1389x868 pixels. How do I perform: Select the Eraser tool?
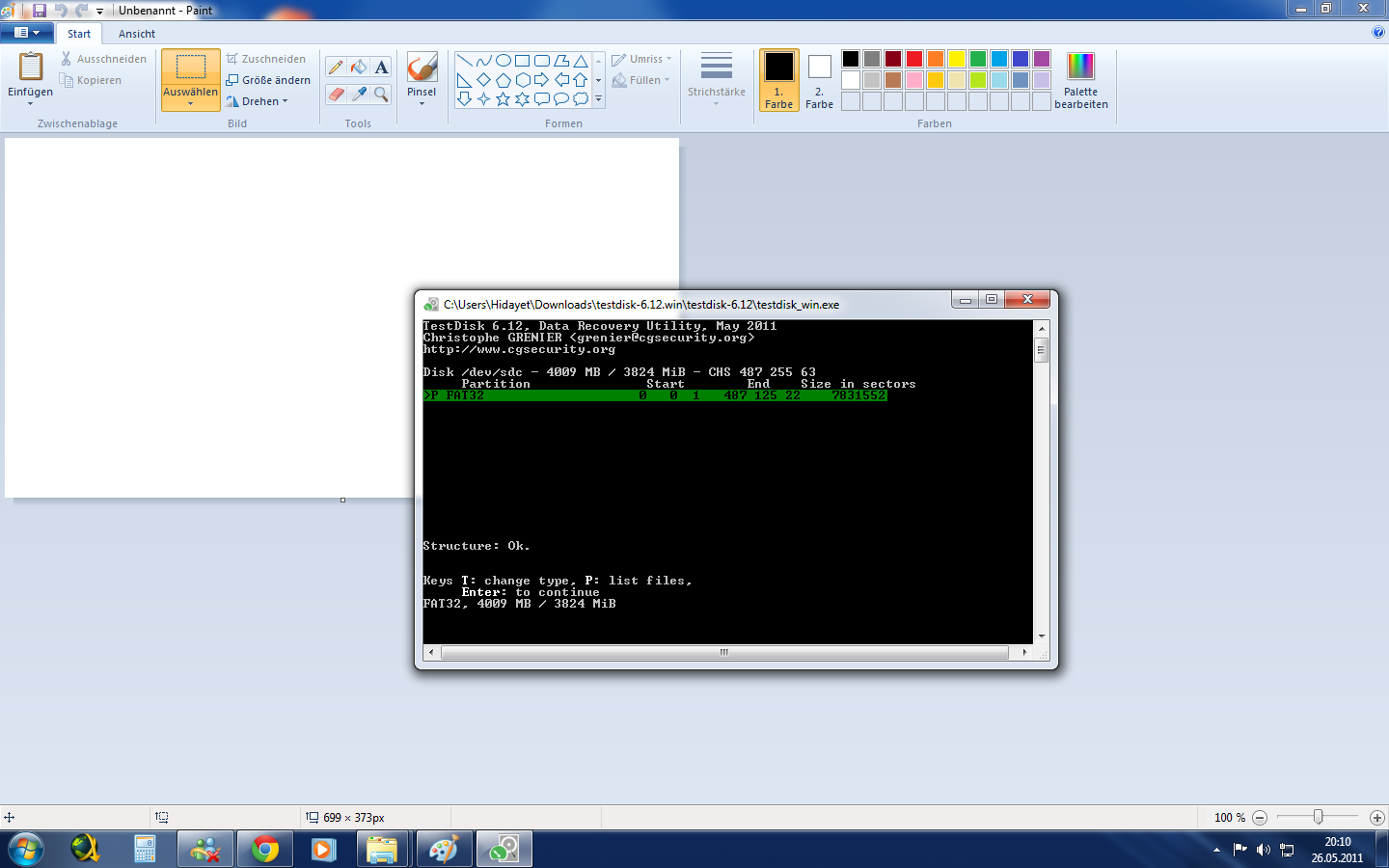point(336,94)
